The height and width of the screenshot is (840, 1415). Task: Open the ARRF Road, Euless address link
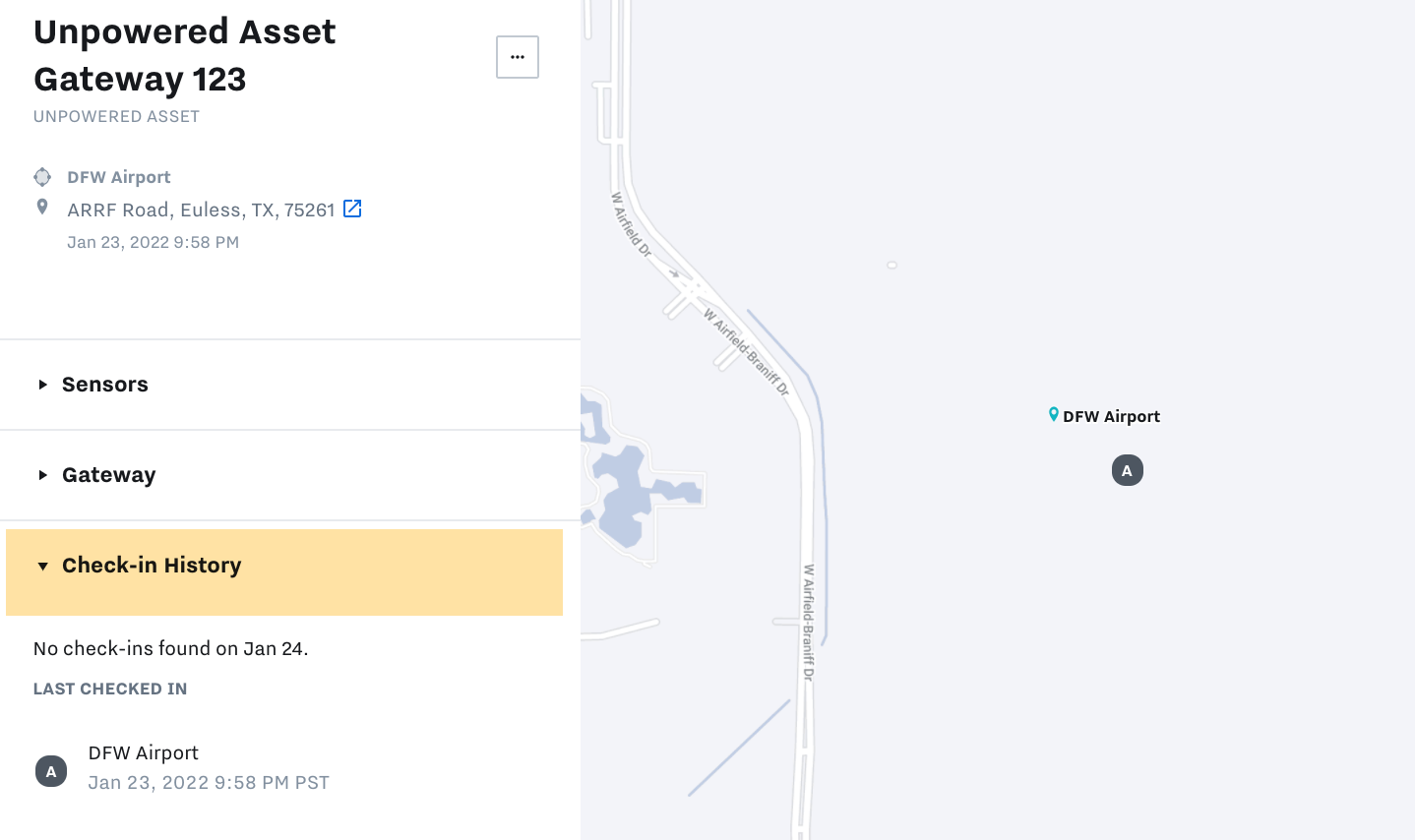click(201, 210)
